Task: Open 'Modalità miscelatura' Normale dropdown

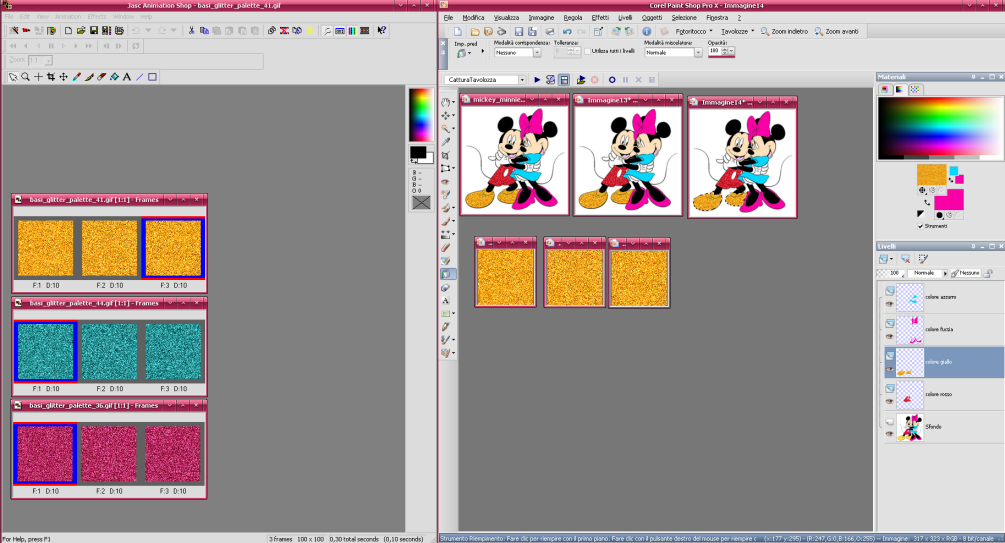Action: [698, 53]
